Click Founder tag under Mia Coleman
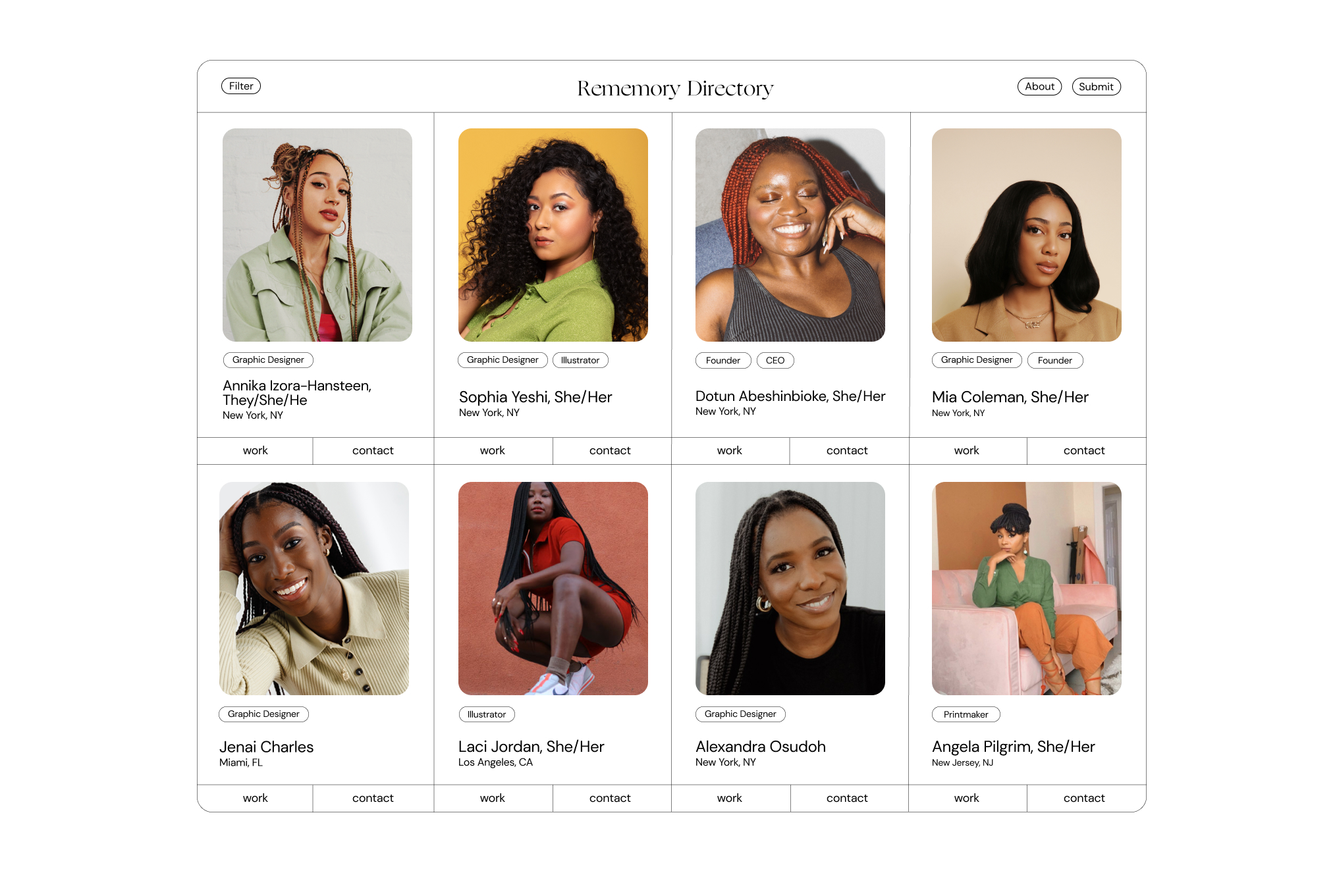 (x=1055, y=360)
